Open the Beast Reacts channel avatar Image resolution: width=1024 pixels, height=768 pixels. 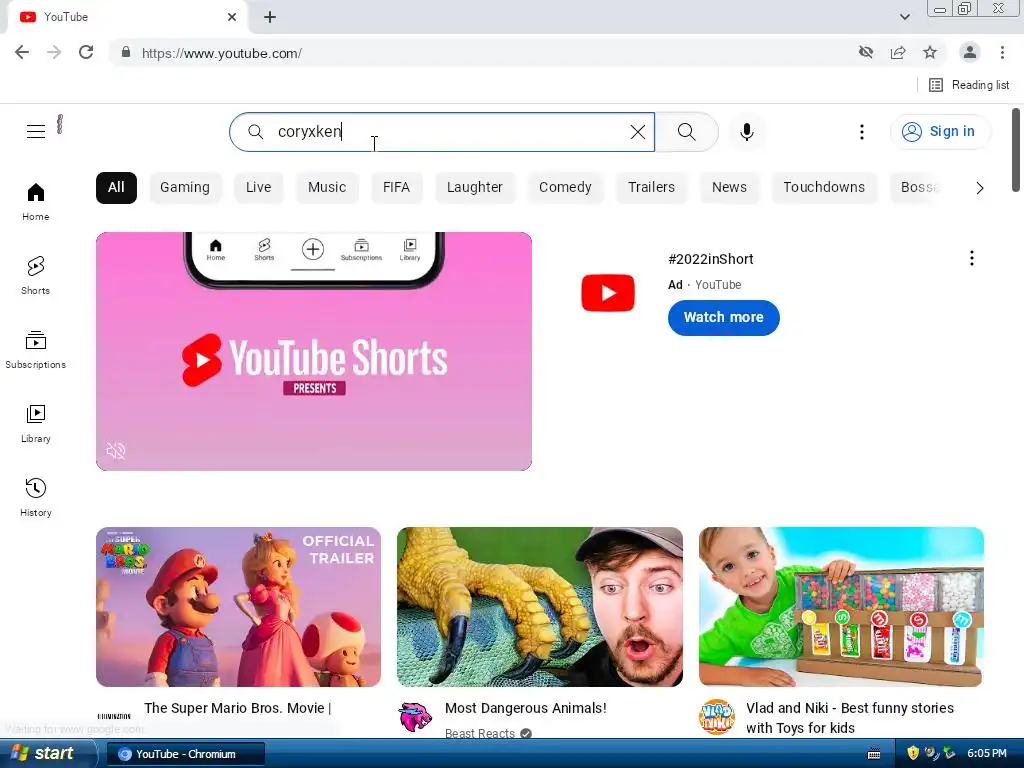pos(415,717)
